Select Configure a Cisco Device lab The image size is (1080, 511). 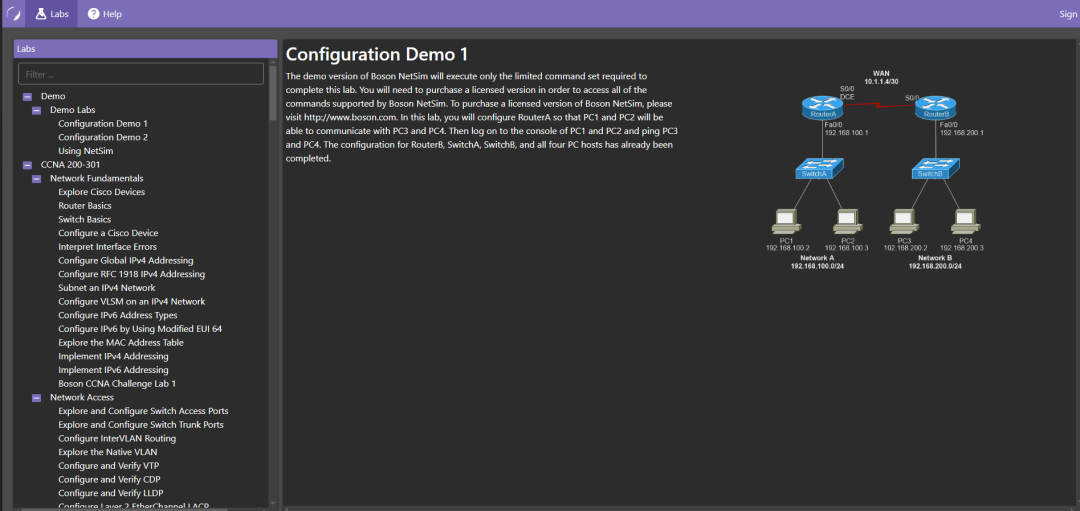[x=108, y=233]
